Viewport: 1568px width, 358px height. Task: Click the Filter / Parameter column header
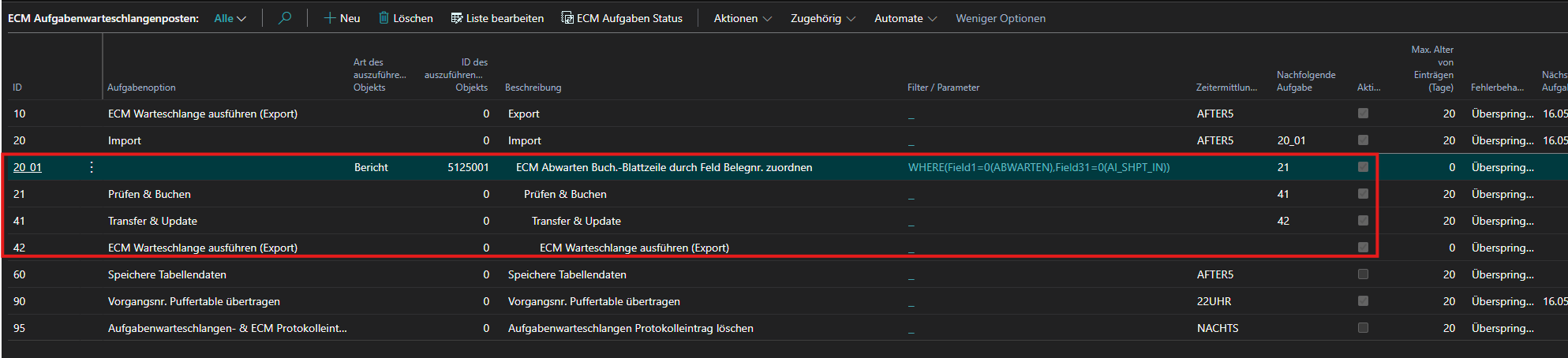943,88
